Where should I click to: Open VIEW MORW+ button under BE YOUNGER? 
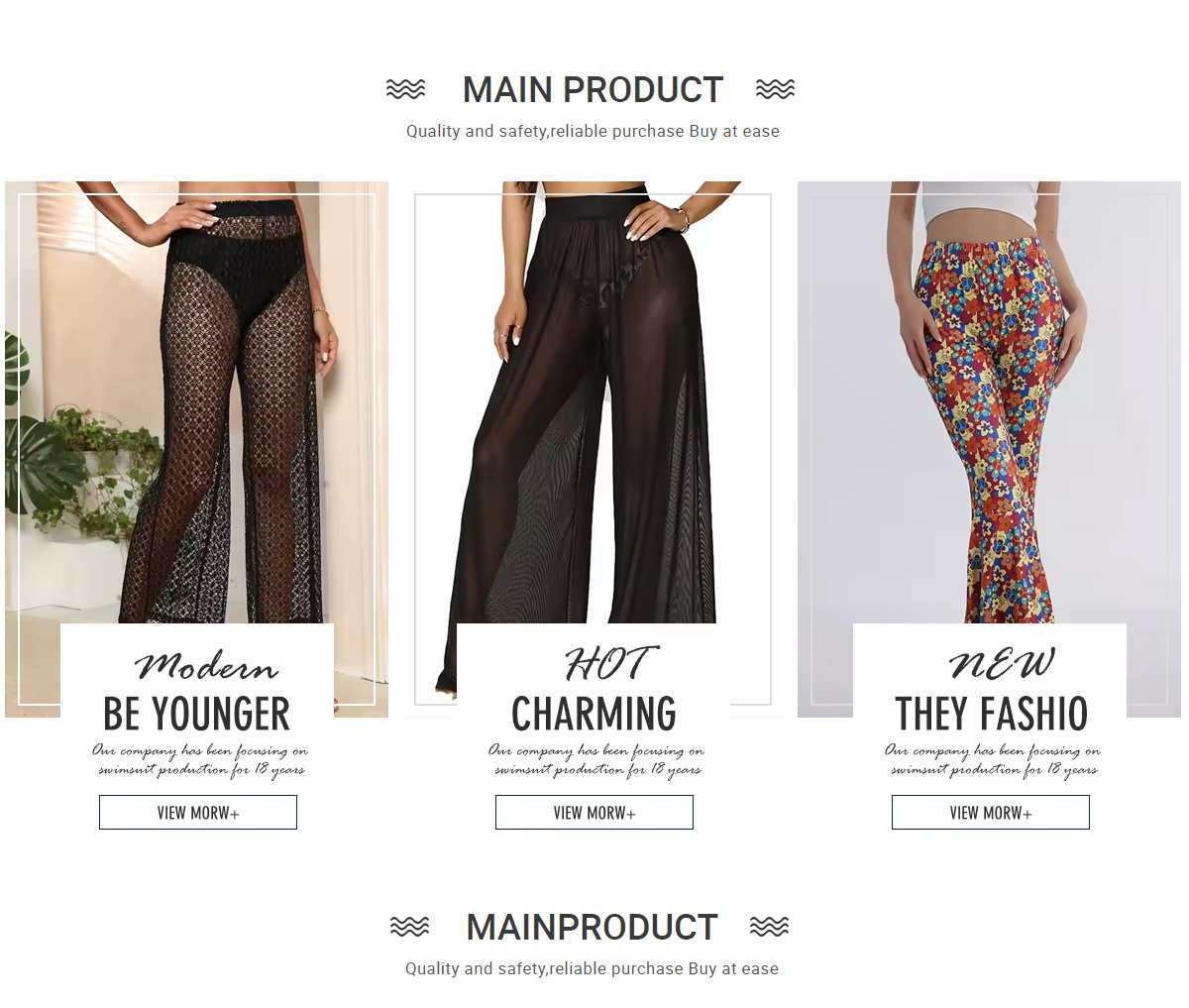tap(198, 813)
